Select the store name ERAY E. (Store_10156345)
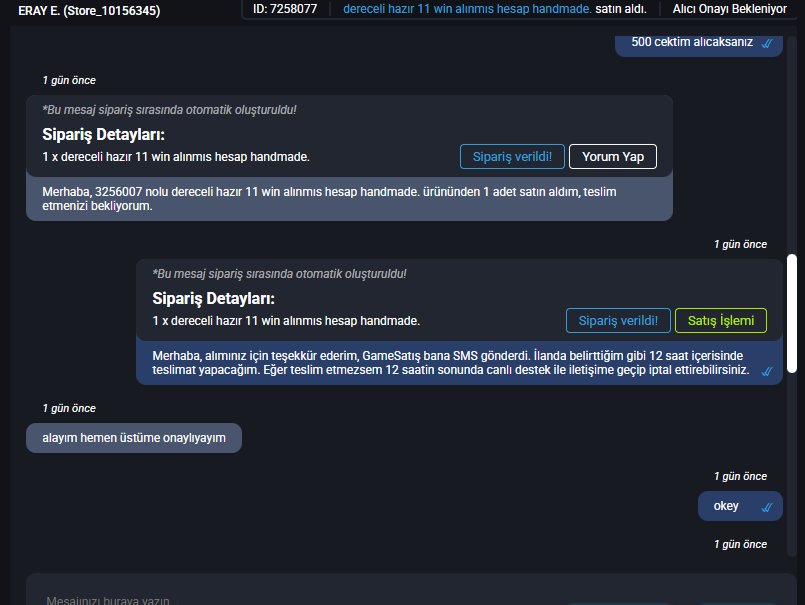Screen dimensions: 805x605 click(89, 11)
